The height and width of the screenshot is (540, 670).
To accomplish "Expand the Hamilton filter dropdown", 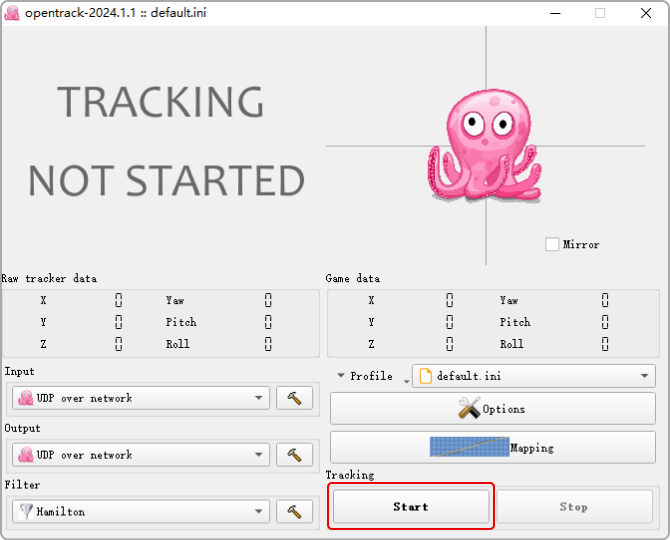I will [140, 511].
